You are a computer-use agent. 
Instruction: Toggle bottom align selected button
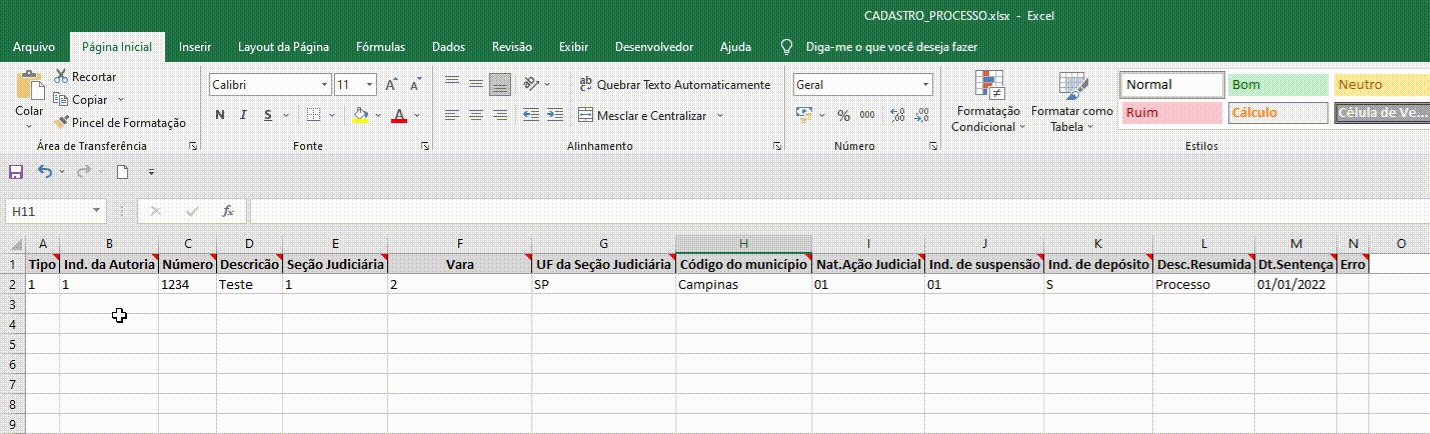500,84
